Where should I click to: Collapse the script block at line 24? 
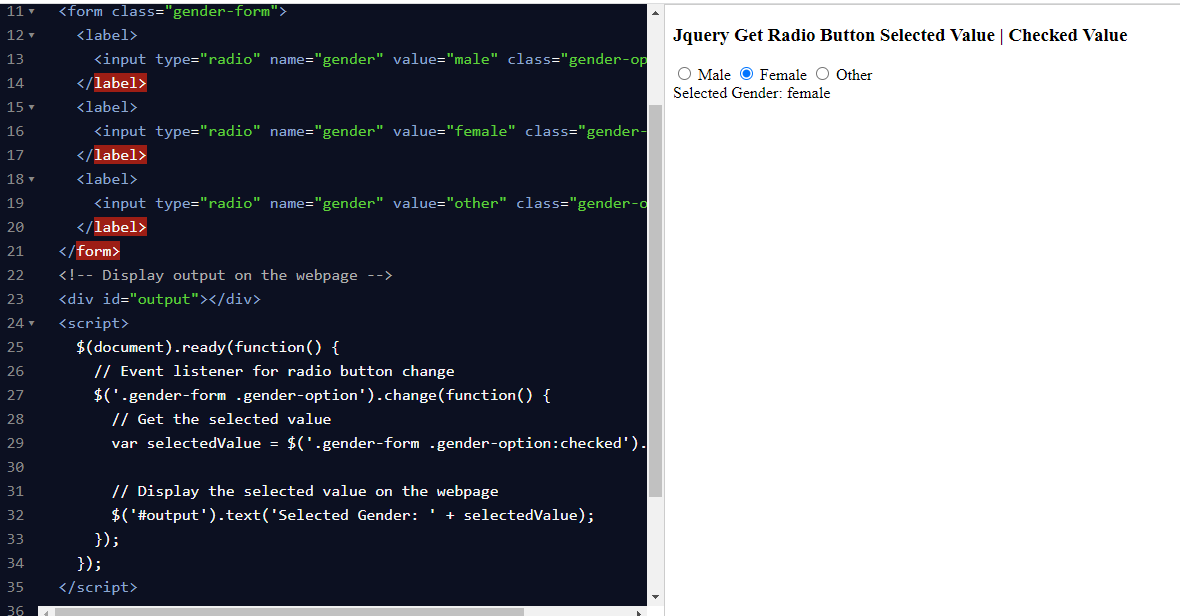pos(31,323)
